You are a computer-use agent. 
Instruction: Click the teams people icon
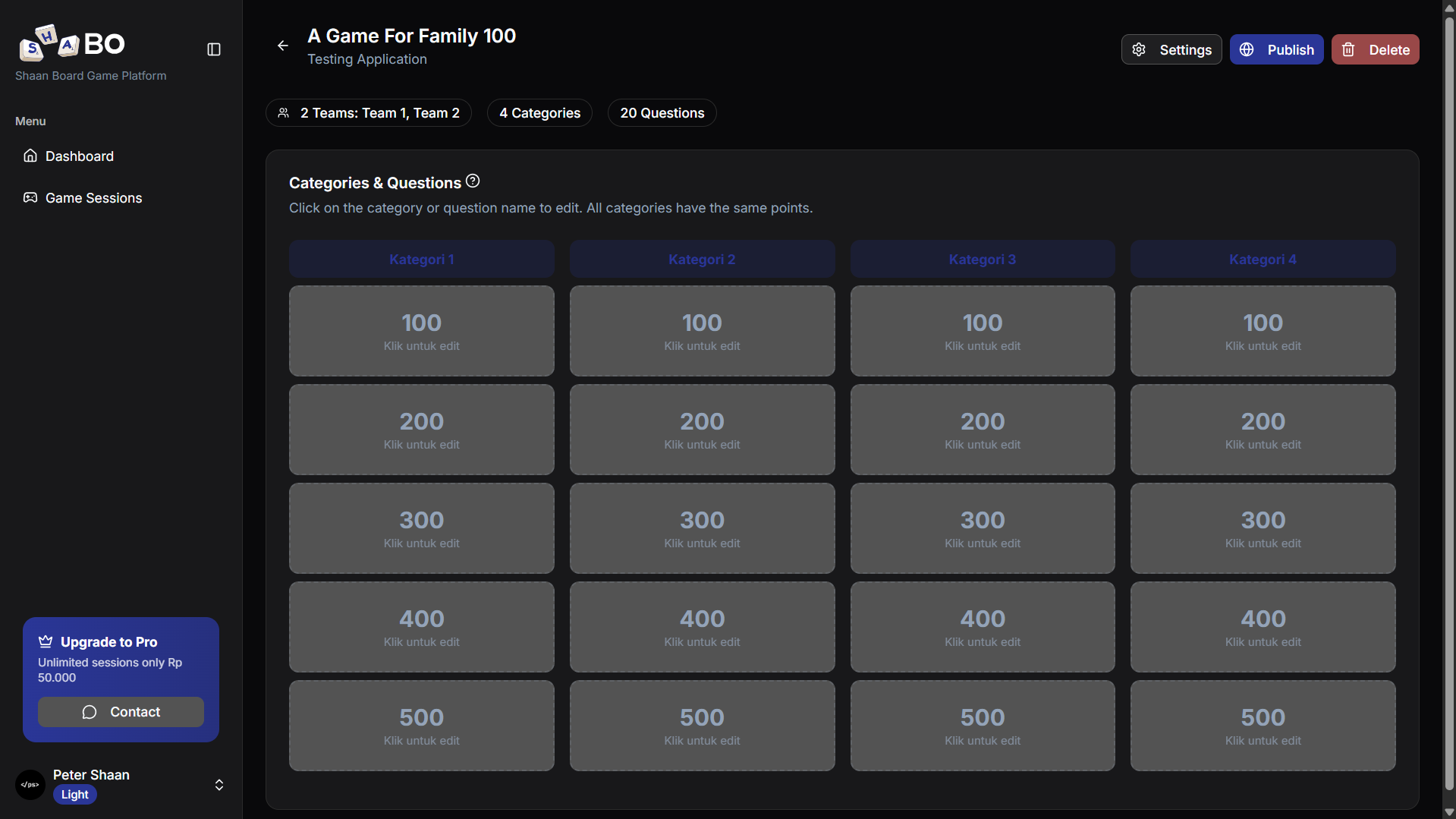tap(284, 113)
